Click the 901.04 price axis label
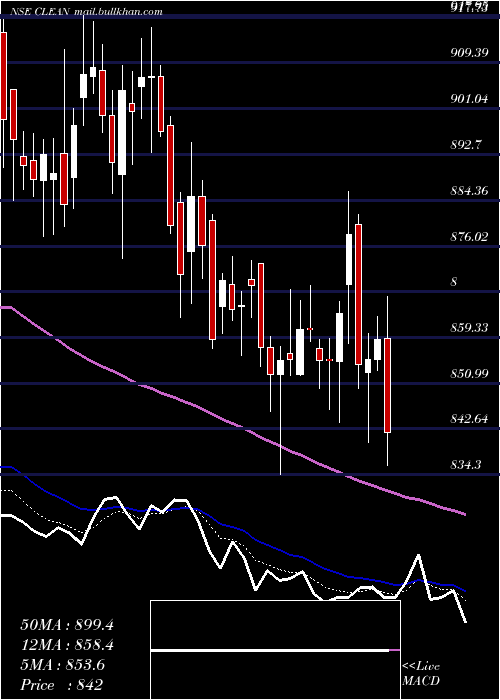 coord(469,99)
